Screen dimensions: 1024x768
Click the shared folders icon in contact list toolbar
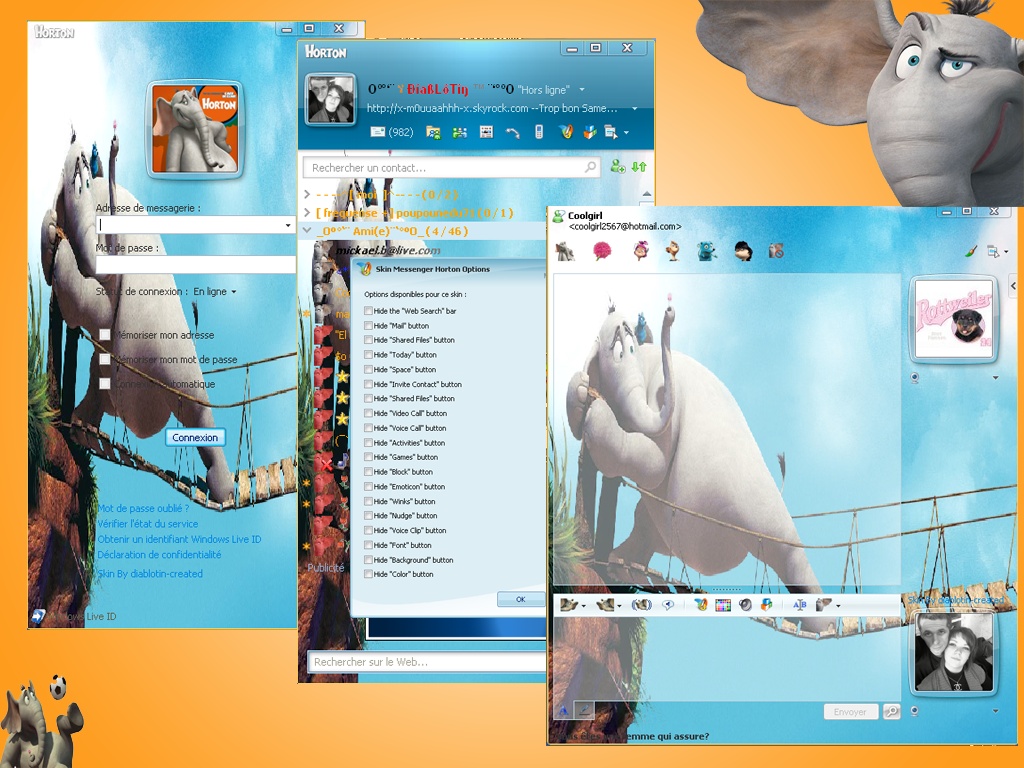click(433, 133)
